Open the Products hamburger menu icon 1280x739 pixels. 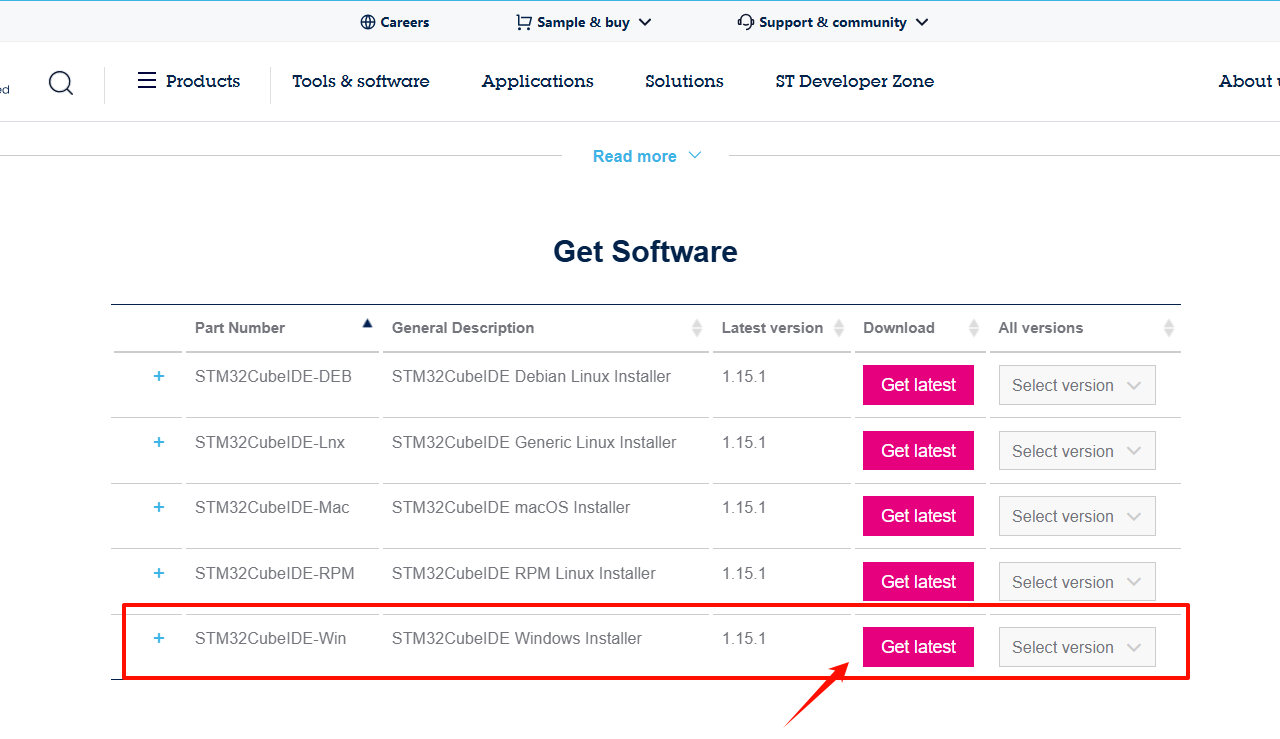147,81
